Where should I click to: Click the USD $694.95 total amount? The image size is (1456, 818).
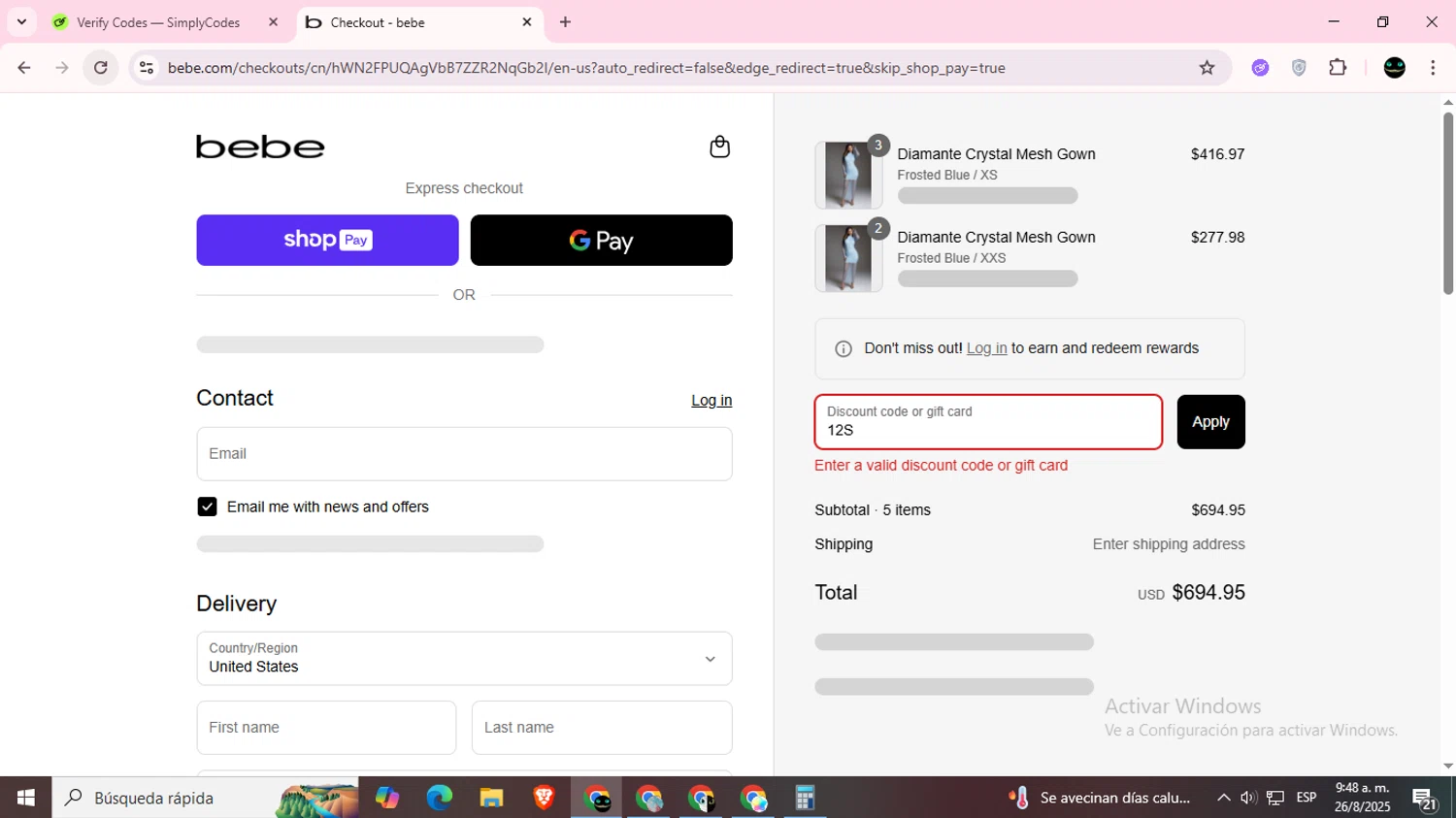pyautogui.click(x=1191, y=593)
